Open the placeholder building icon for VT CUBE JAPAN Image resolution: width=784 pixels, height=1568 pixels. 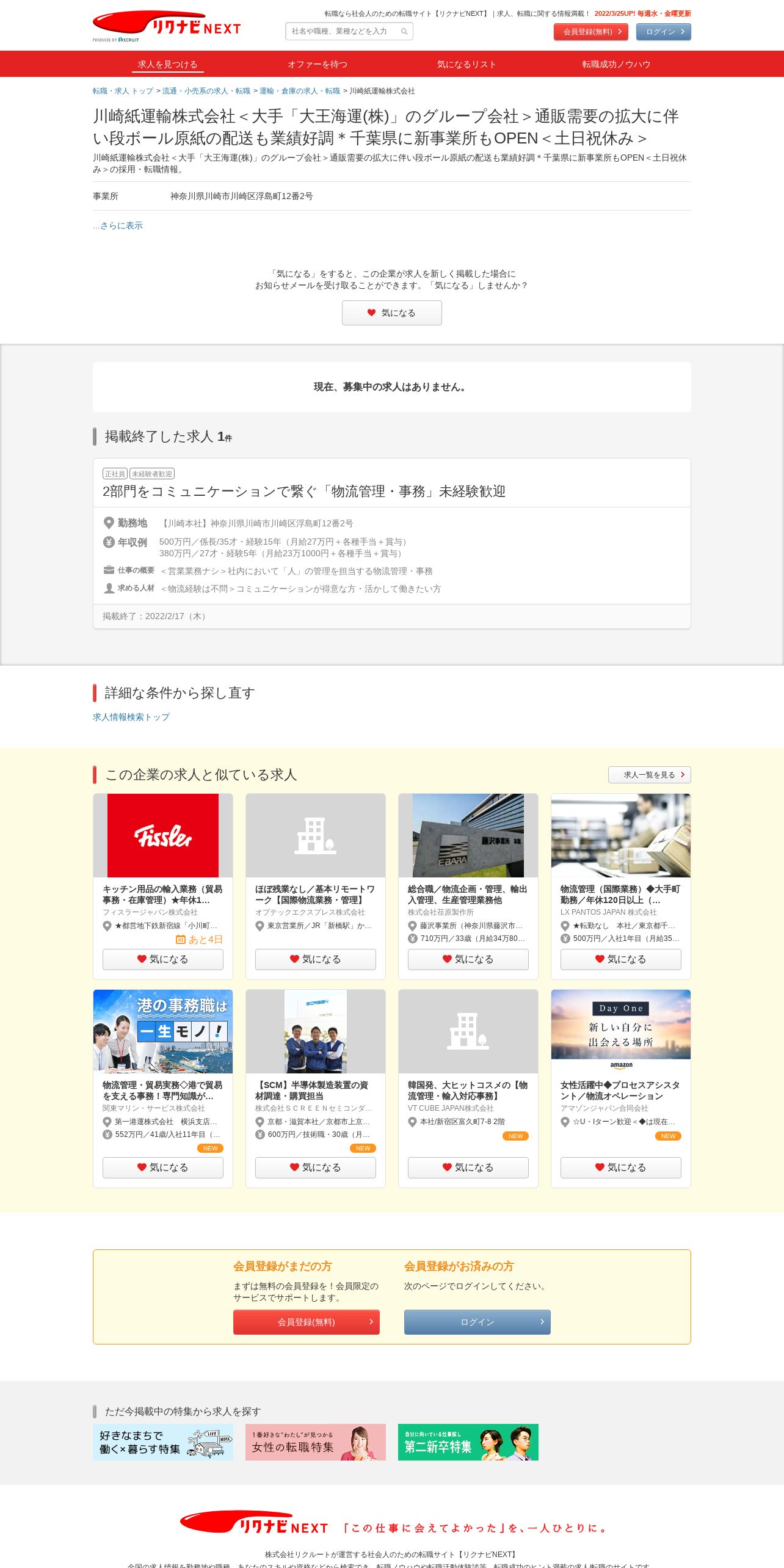(x=468, y=1031)
